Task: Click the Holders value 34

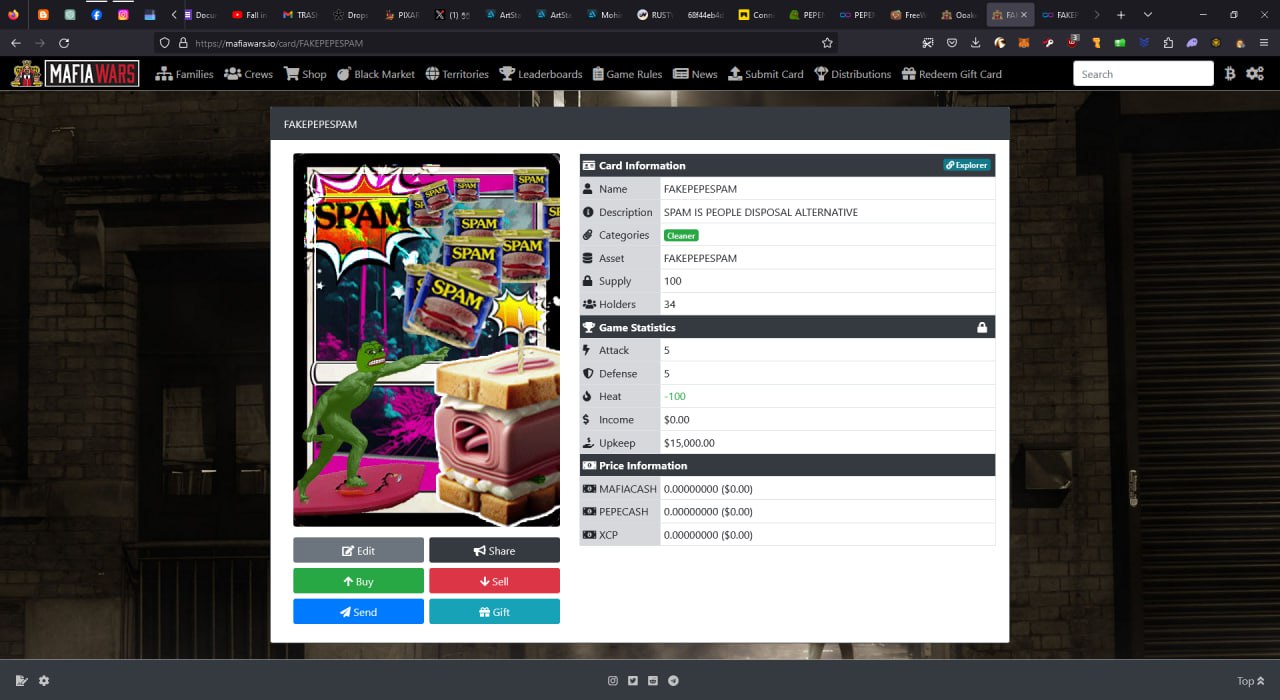Action: pyautogui.click(x=669, y=304)
